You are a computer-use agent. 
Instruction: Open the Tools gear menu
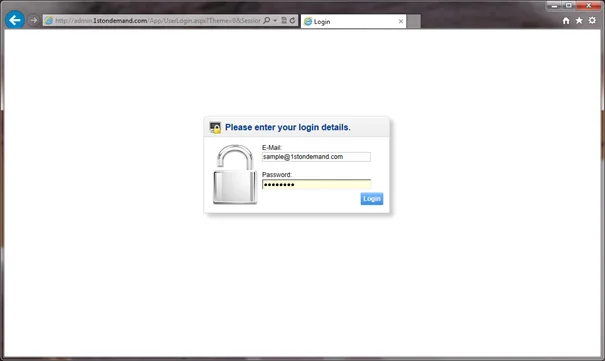click(x=592, y=20)
